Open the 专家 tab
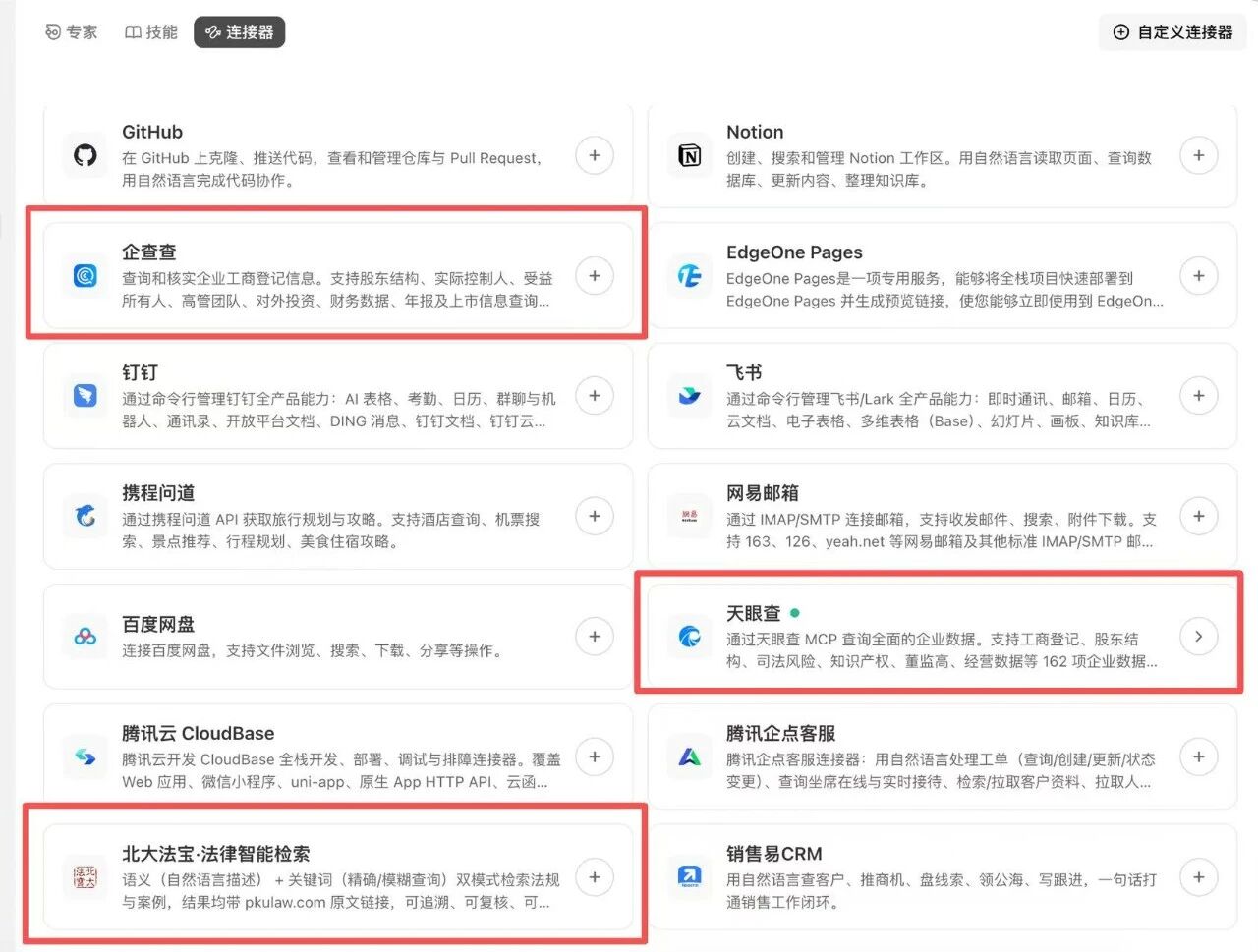Image resolution: width=1258 pixels, height=952 pixels. click(x=72, y=32)
